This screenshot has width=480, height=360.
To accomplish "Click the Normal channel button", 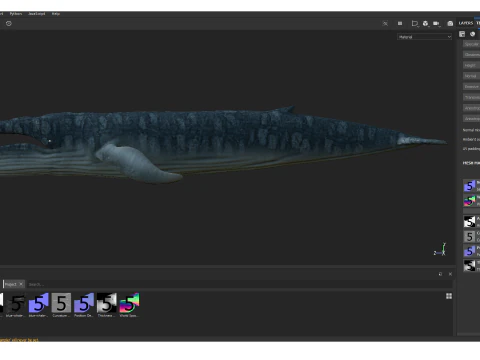I will (471, 76).
